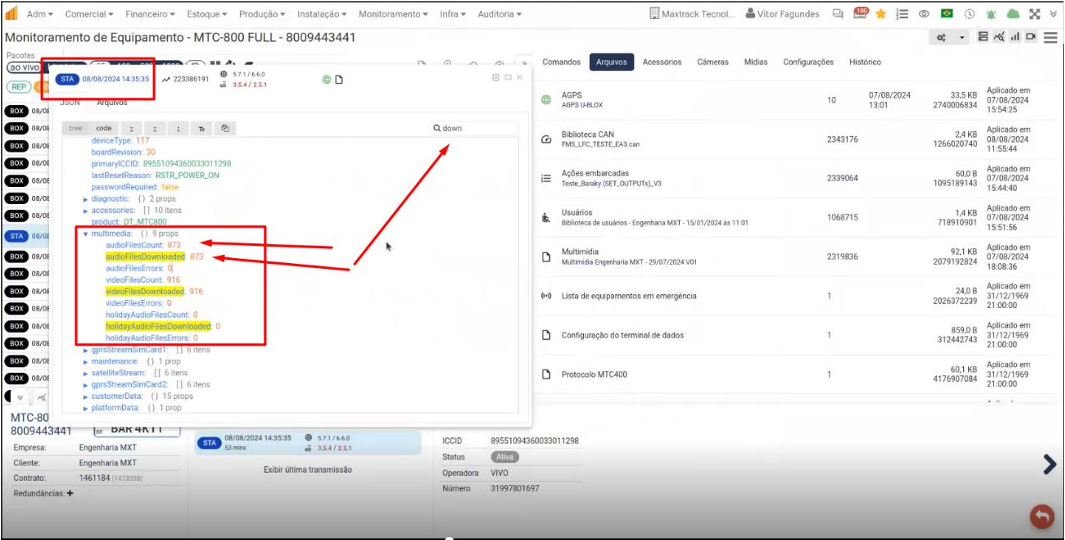Screen dimensions: 1065x540
Task: Switch JSON viewer to code mode
Action: click(x=103, y=128)
